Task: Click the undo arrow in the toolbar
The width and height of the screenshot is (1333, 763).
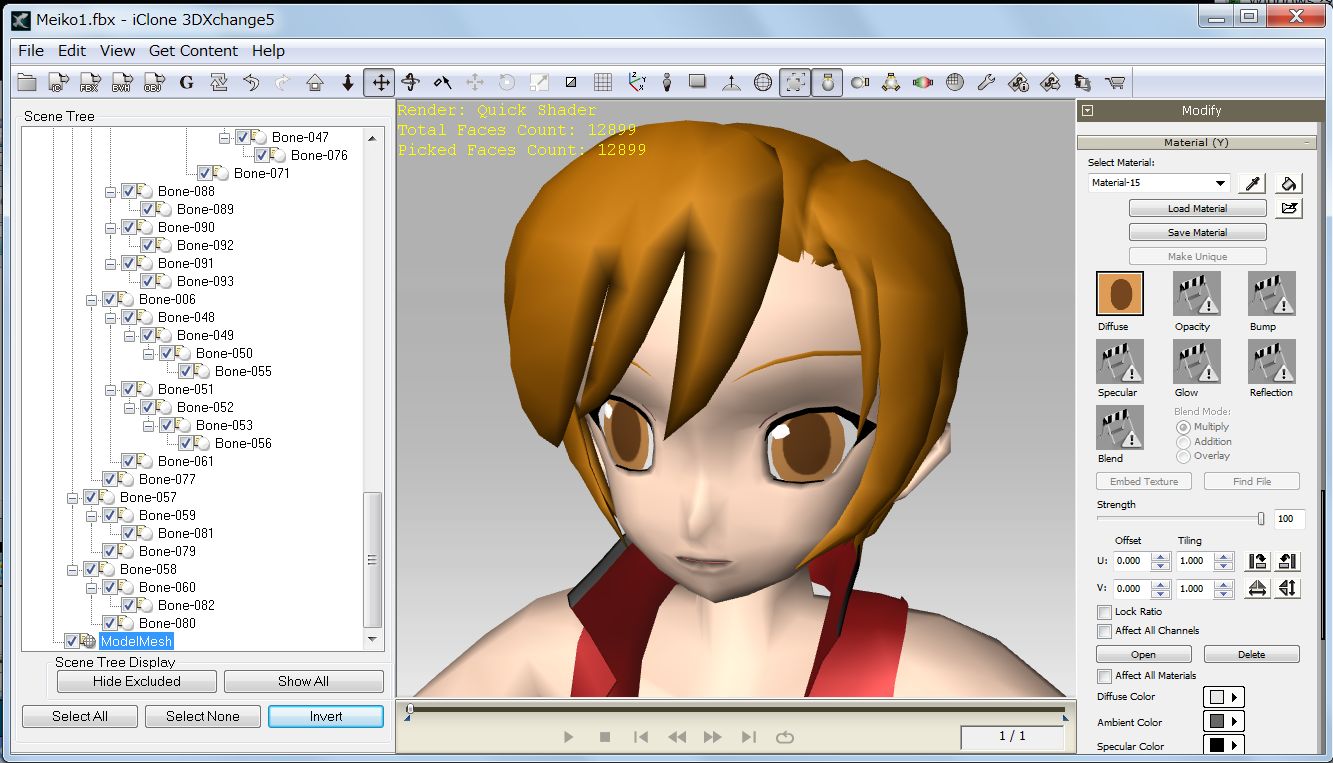Action: 251,82
